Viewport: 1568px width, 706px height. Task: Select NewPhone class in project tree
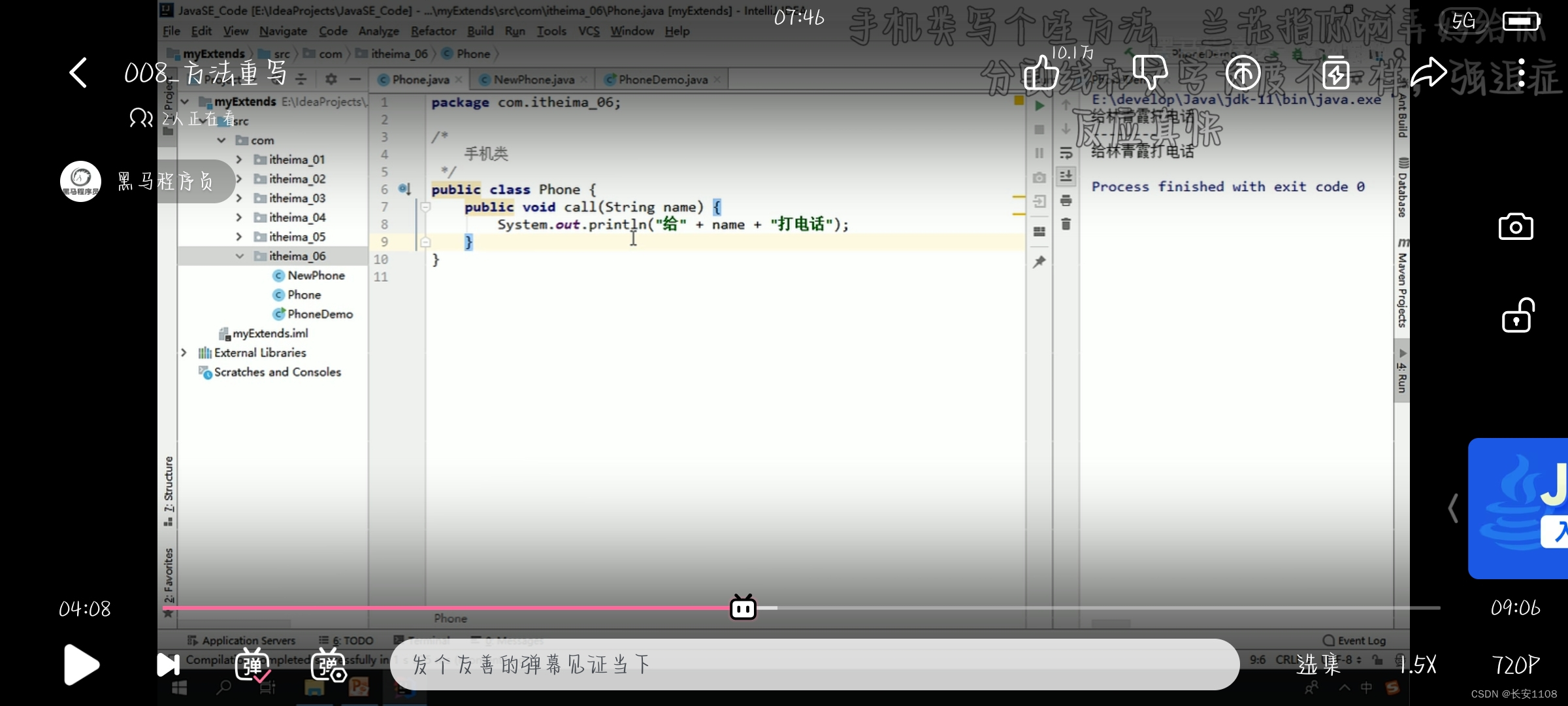tap(309, 276)
